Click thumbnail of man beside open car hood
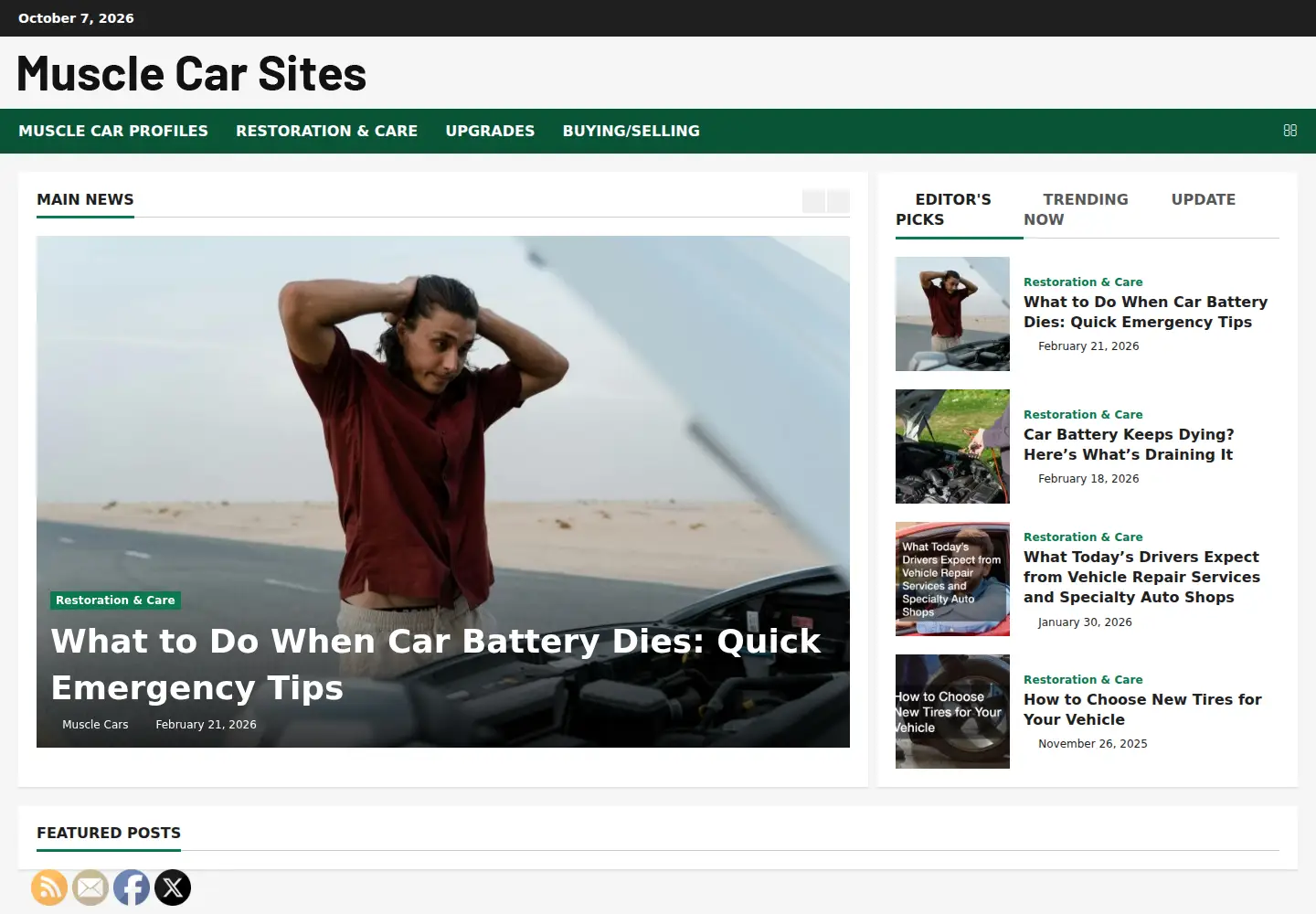The height and width of the screenshot is (914, 1316). [x=952, y=314]
